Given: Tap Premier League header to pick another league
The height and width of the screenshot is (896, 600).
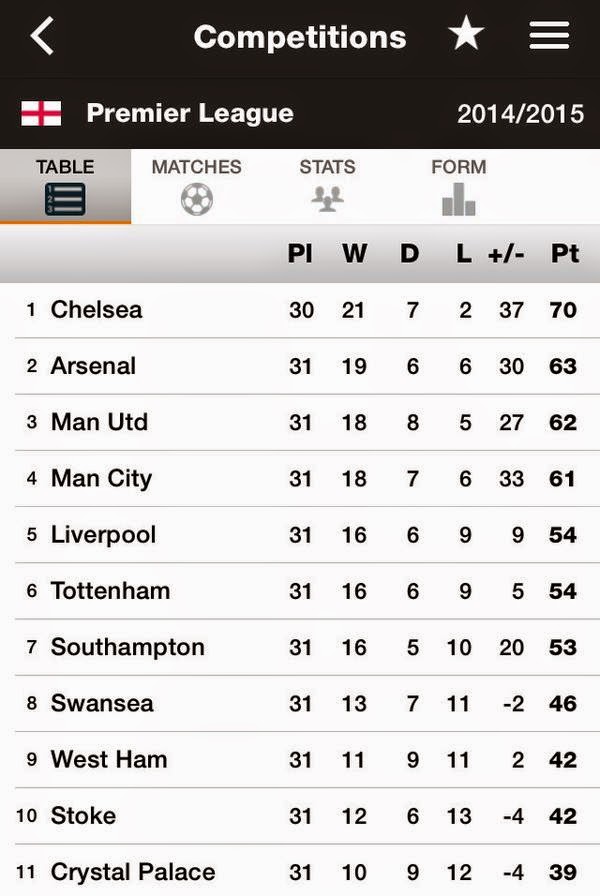Looking at the screenshot, I should click(190, 113).
